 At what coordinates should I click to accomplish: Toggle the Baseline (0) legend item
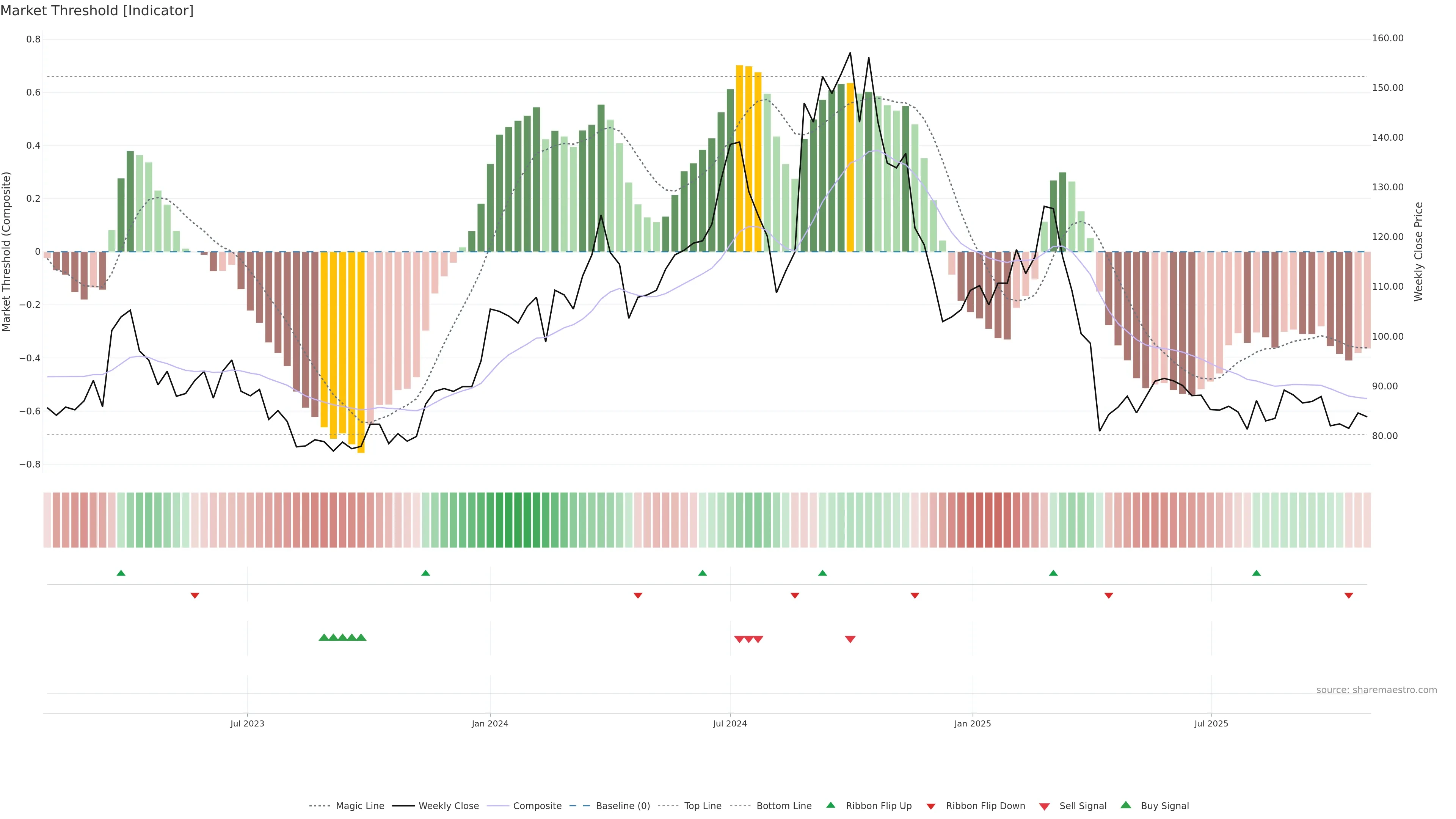click(x=623, y=806)
